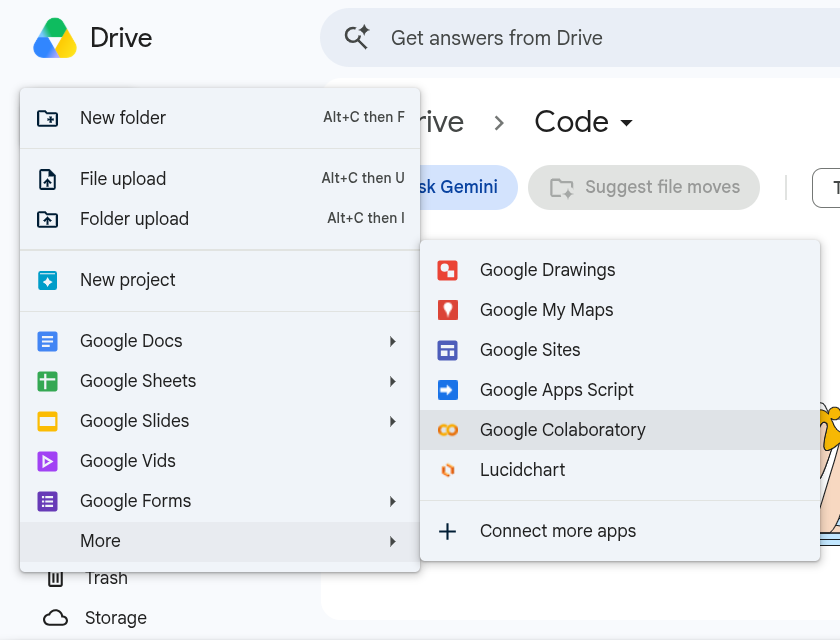Click the Google Sites icon
Image resolution: width=840 pixels, height=640 pixels.
pos(447,350)
